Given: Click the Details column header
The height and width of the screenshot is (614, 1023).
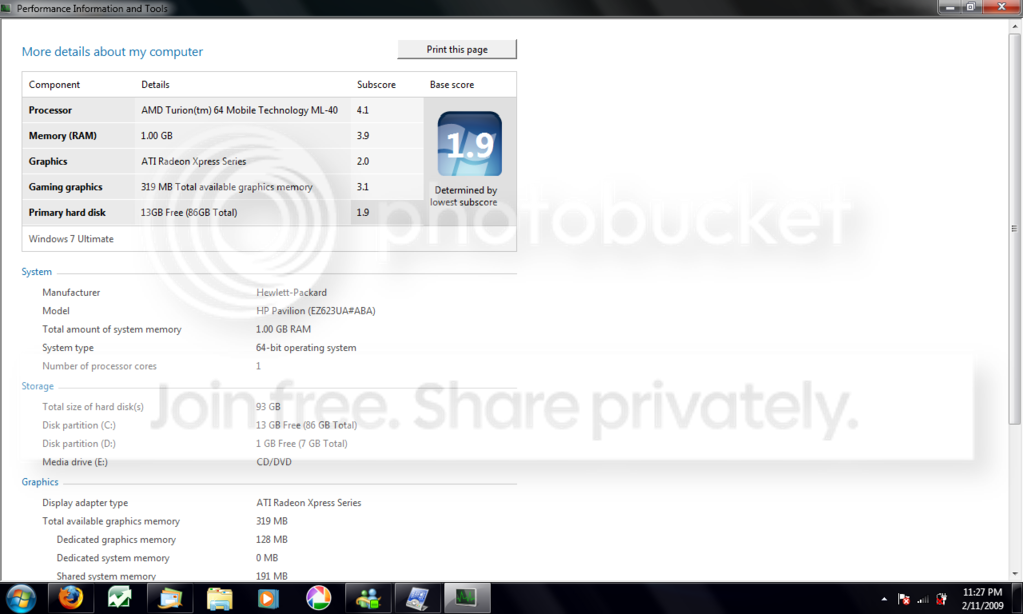Looking at the screenshot, I should pyautogui.click(x=155, y=85).
